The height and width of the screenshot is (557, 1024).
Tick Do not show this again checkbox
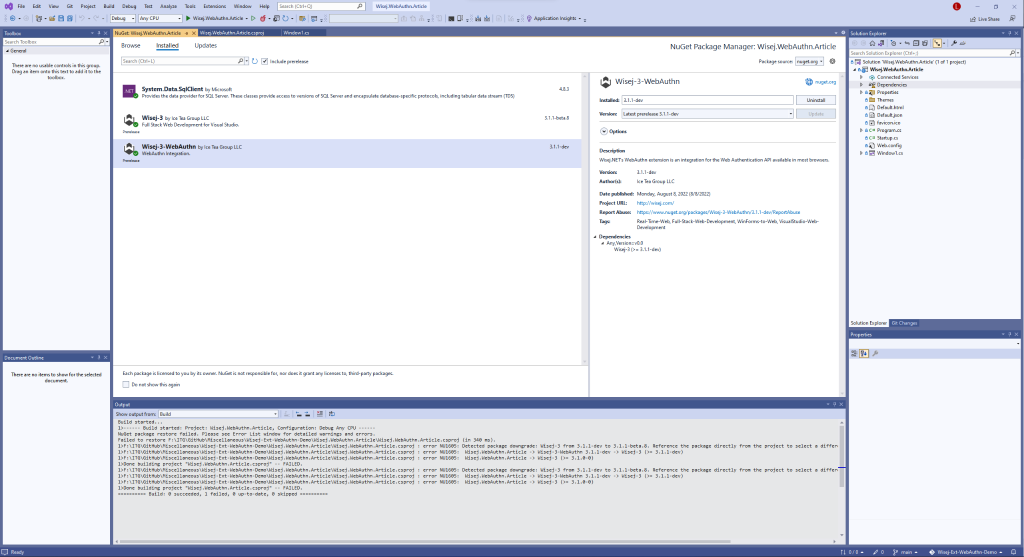[126, 385]
